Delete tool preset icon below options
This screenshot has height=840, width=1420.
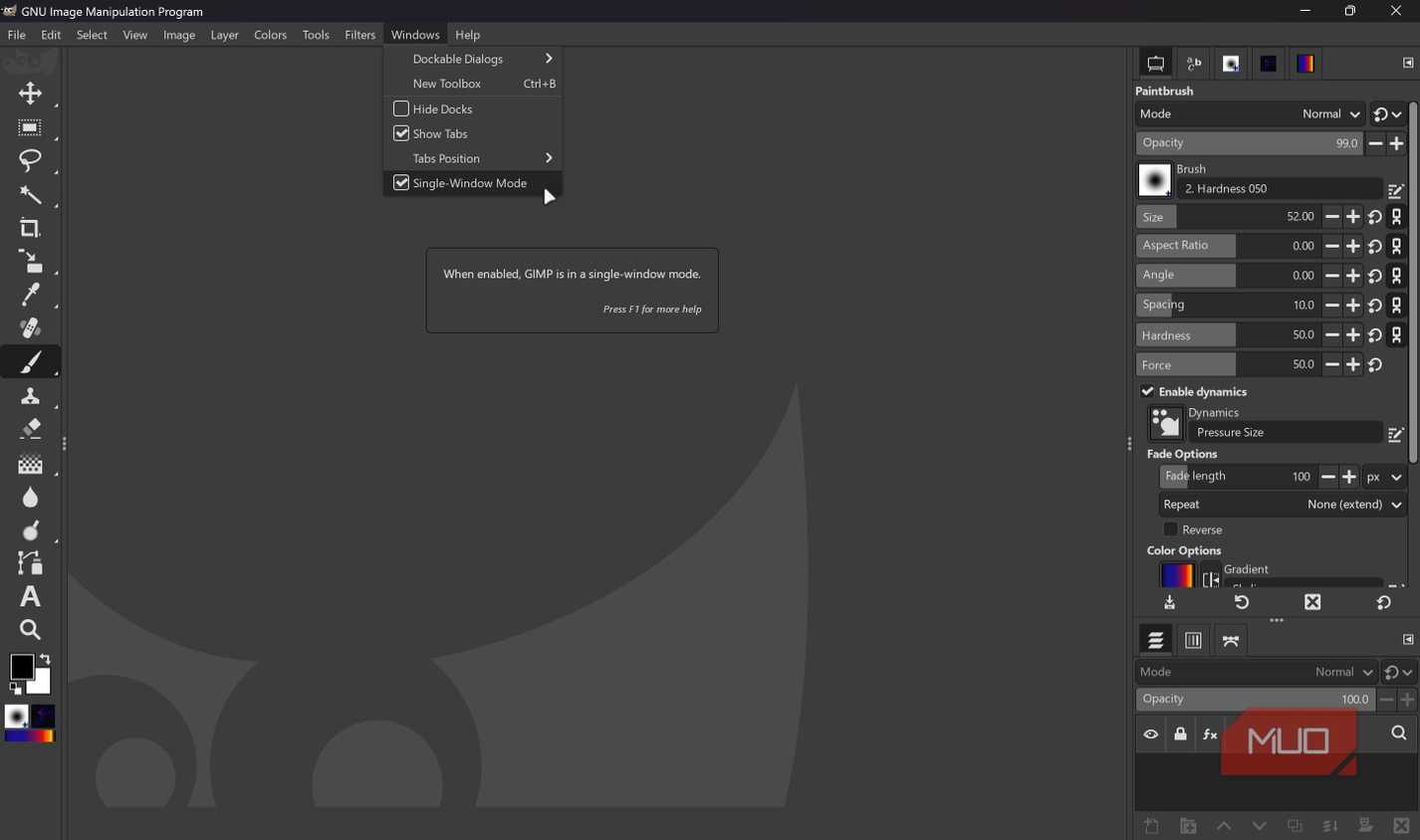click(x=1312, y=603)
